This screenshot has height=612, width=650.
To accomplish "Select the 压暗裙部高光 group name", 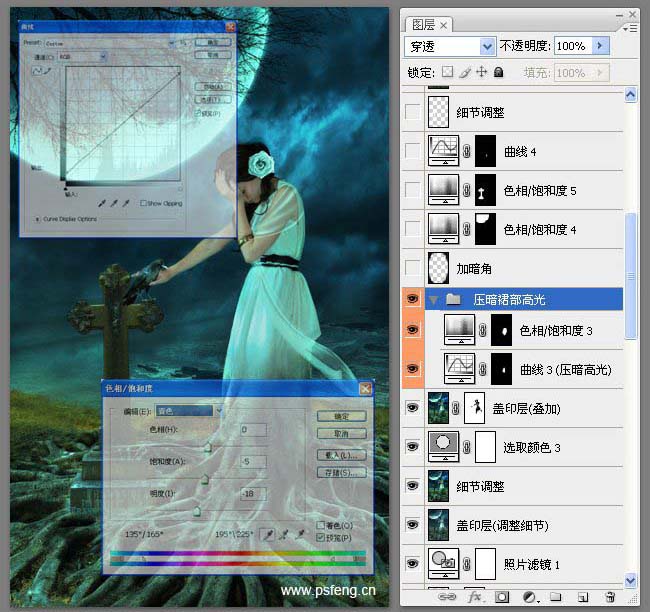I will (509, 299).
